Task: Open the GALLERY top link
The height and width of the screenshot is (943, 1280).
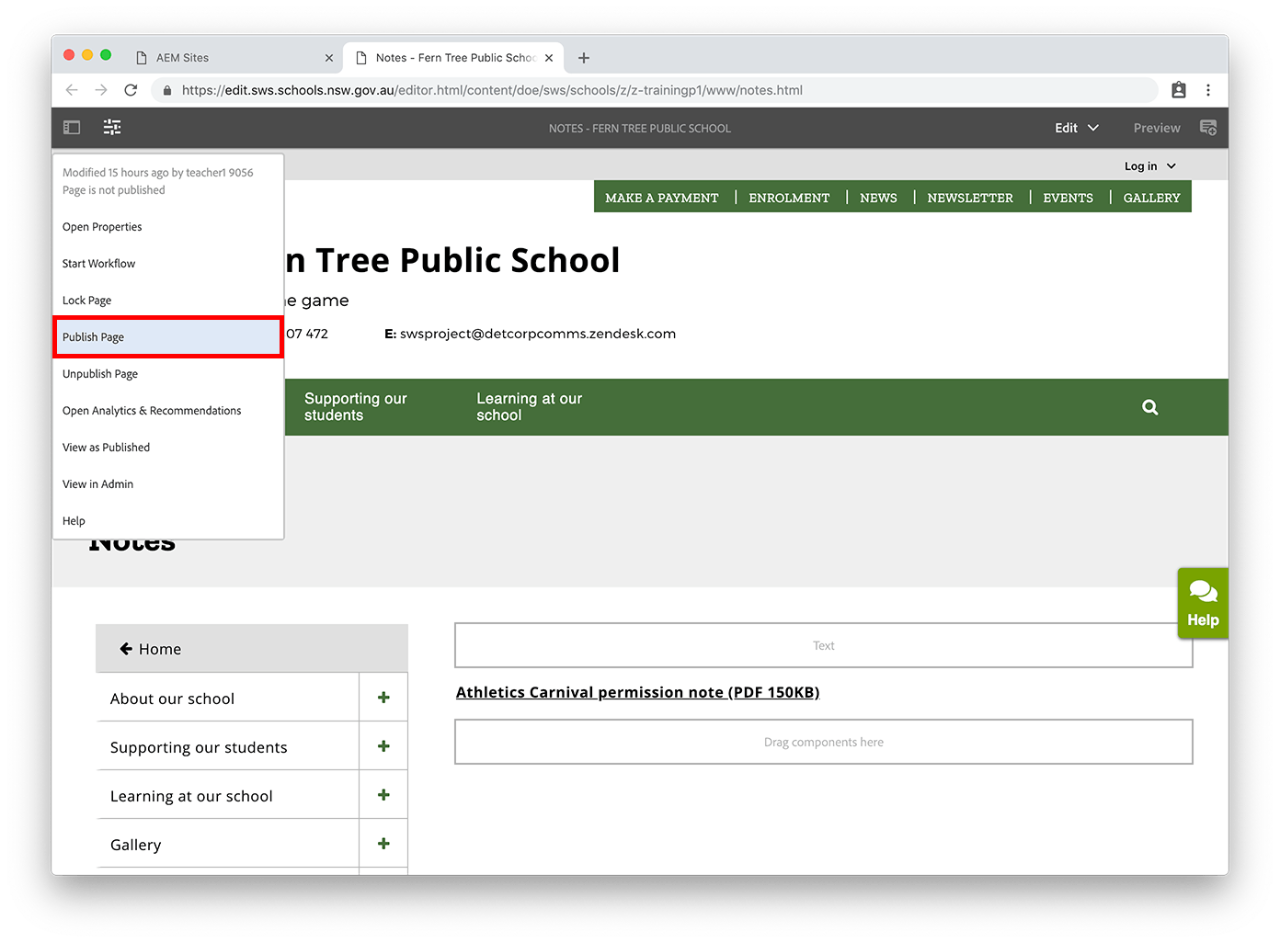Action: [x=1152, y=198]
